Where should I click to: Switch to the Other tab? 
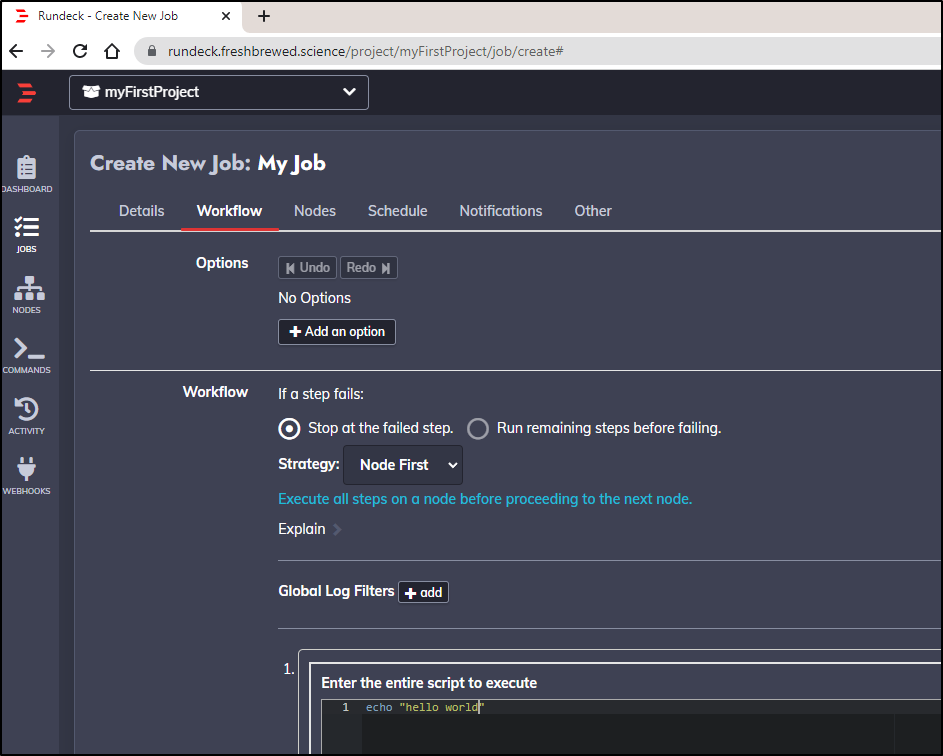pos(593,211)
